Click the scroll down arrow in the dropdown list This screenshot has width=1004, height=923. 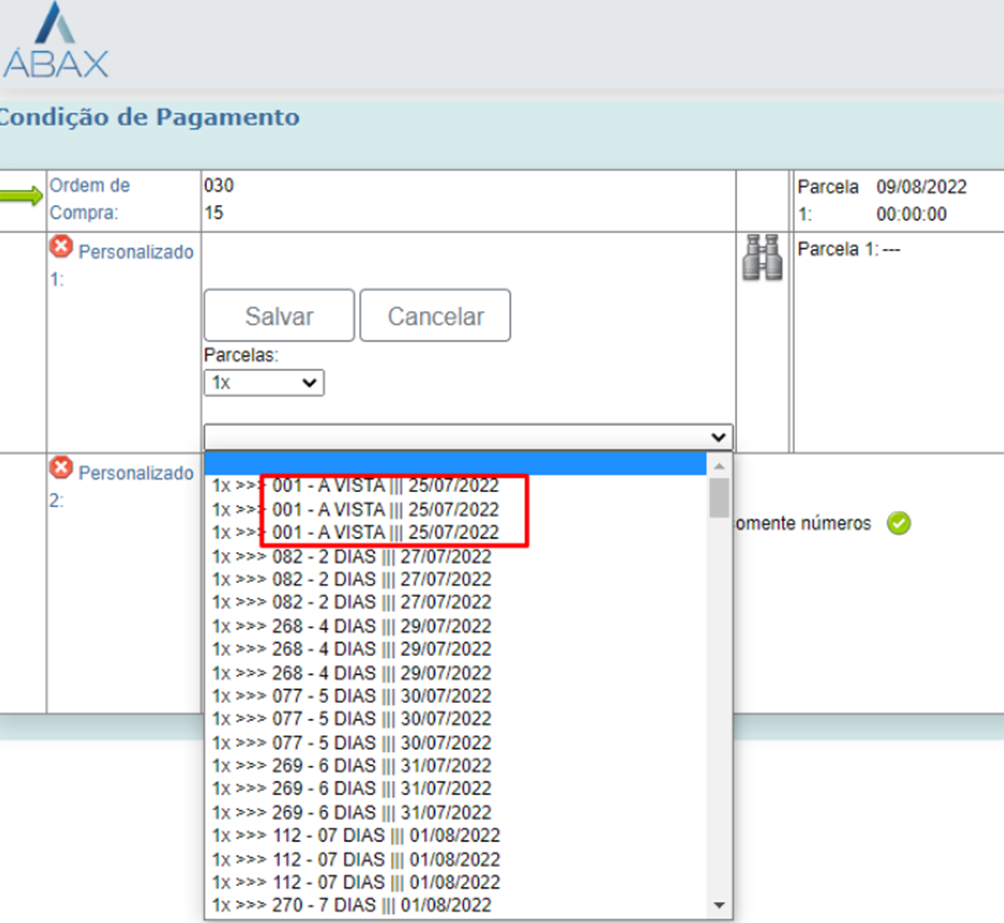(x=718, y=905)
